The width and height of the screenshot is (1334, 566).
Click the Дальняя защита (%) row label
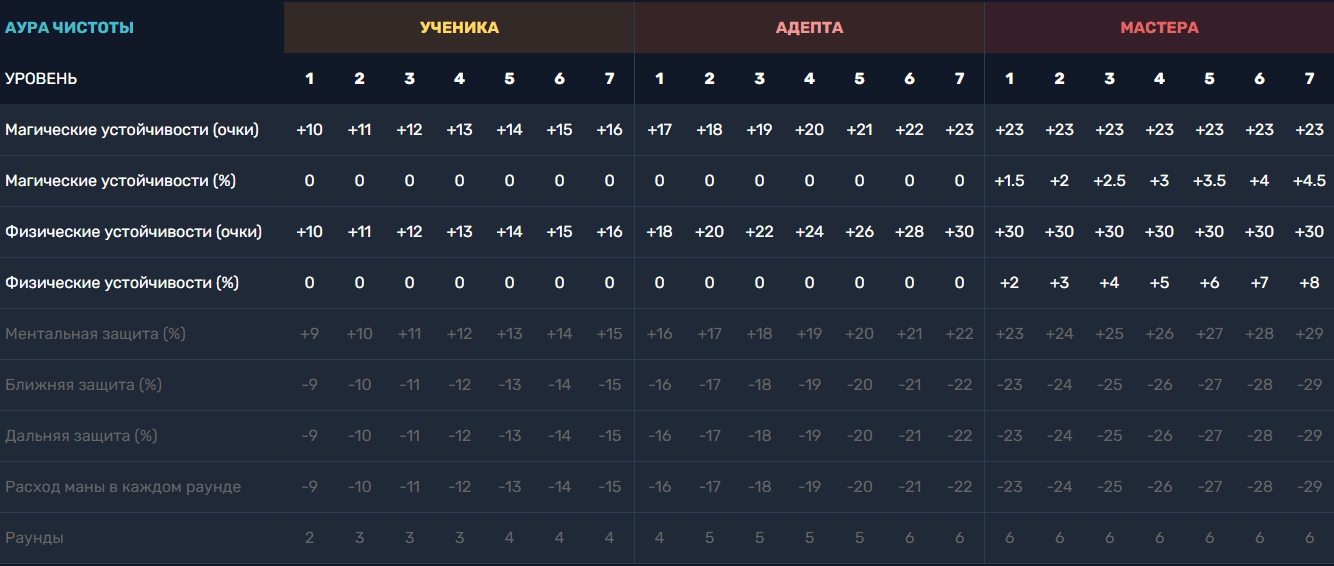tap(82, 436)
